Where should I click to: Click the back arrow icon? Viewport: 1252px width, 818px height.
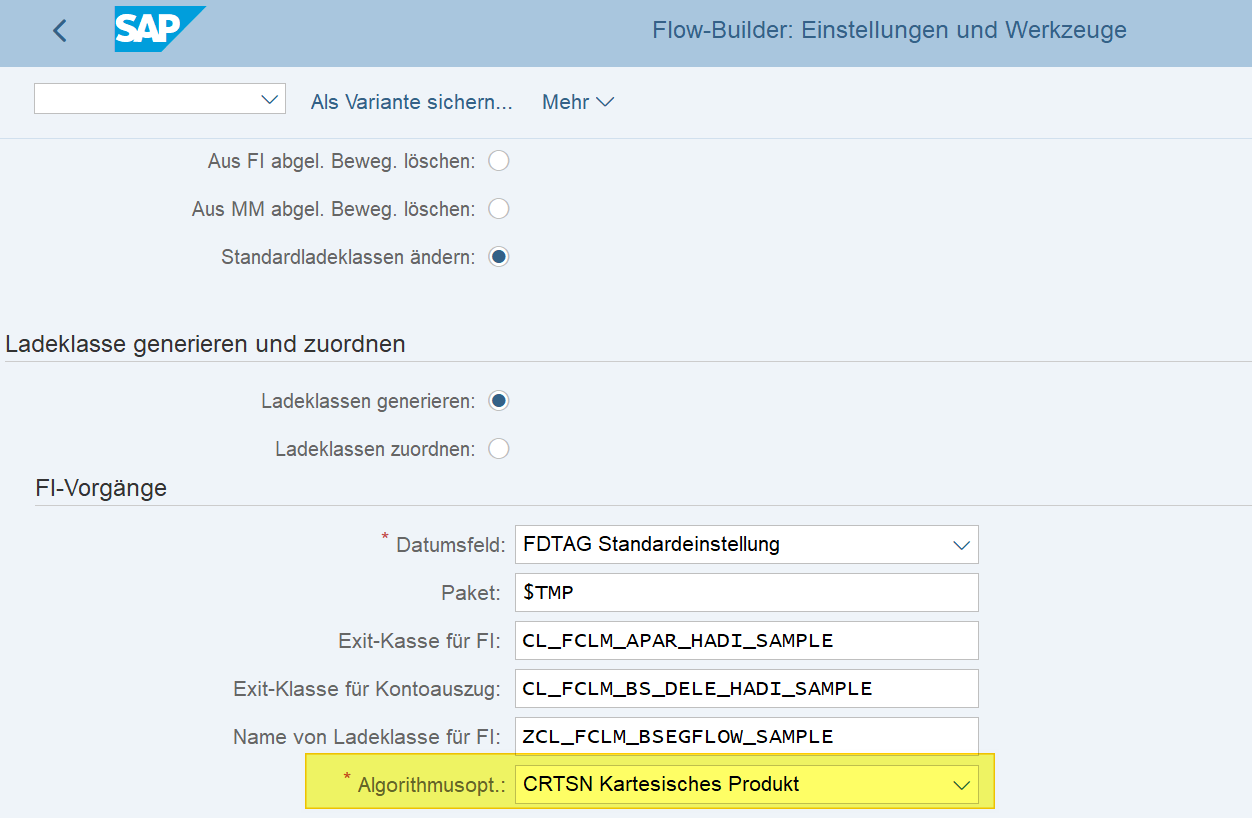point(60,31)
